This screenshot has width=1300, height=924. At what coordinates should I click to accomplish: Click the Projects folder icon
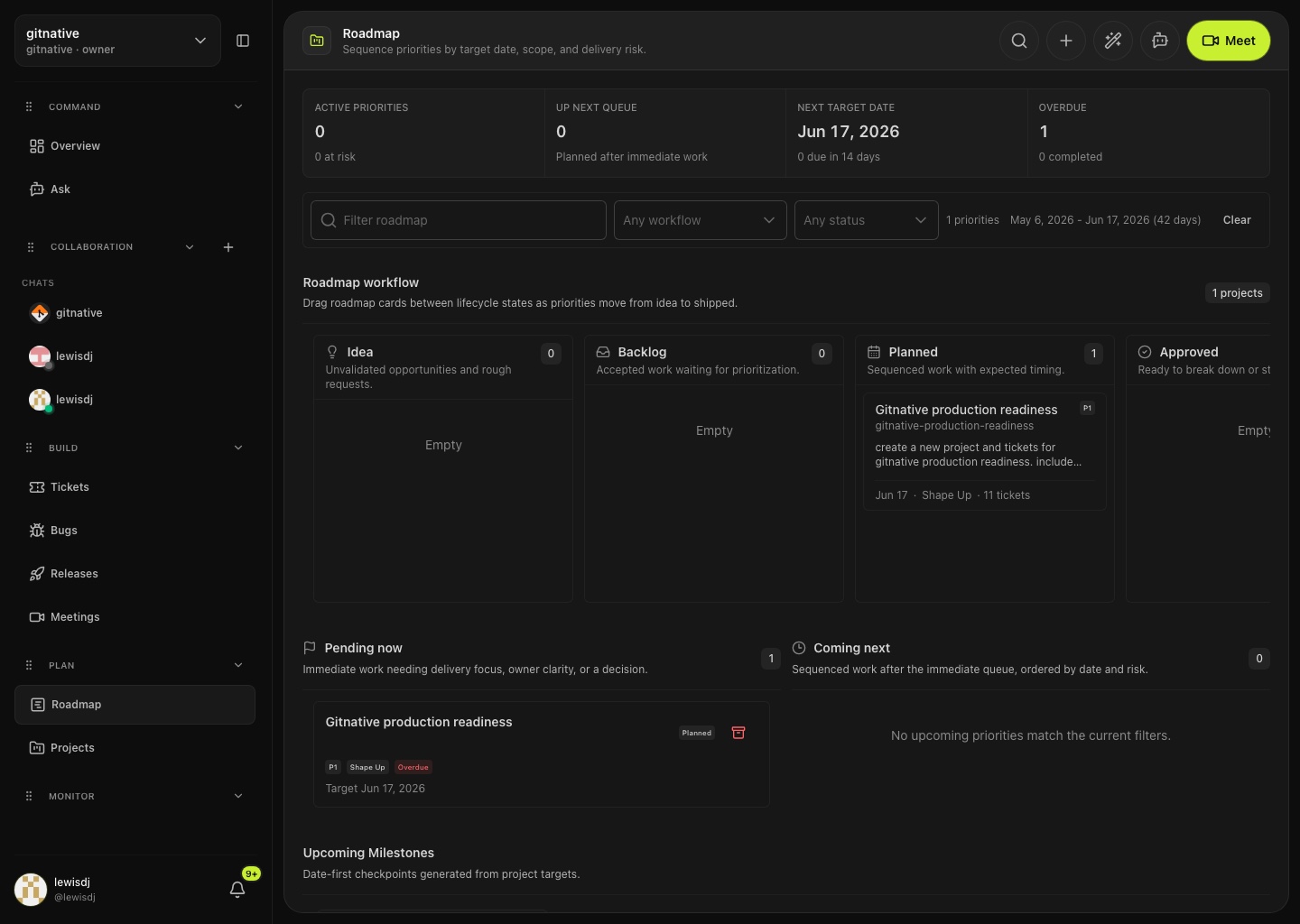37,748
